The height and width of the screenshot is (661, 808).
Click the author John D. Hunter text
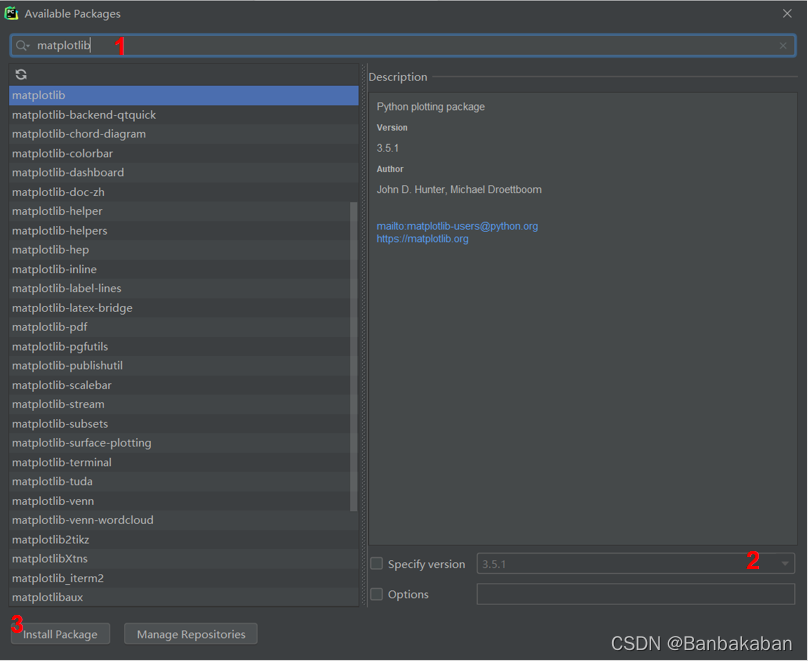pos(459,190)
